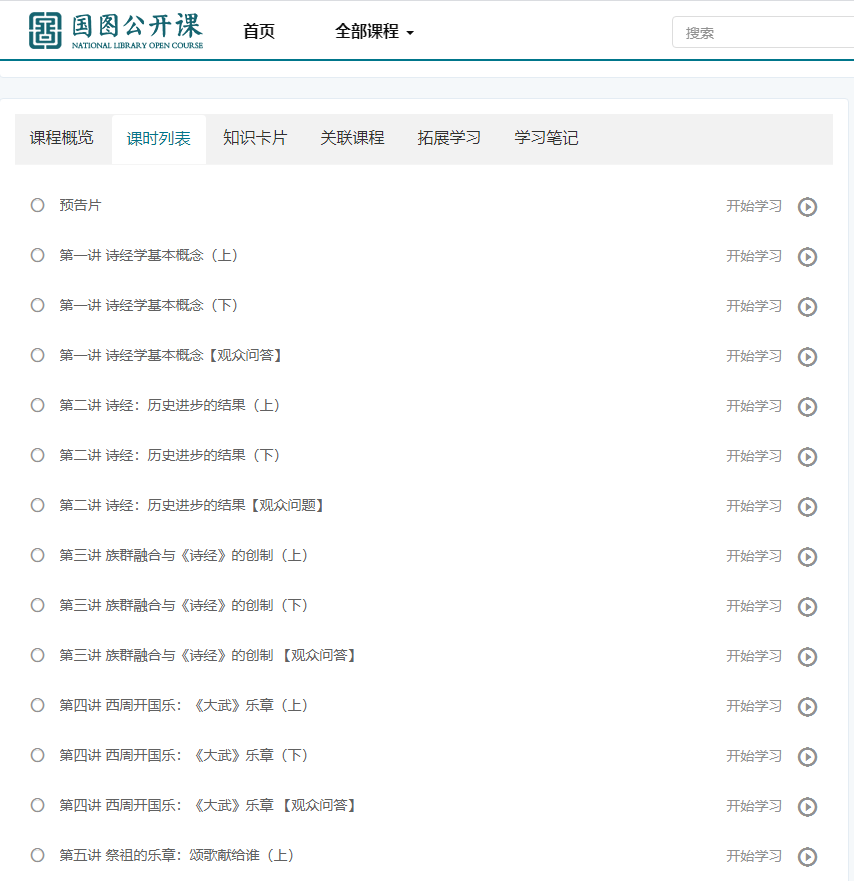Open the 全部课程 dropdown menu
Image resolution: width=854 pixels, height=881 pixels.
374,31
